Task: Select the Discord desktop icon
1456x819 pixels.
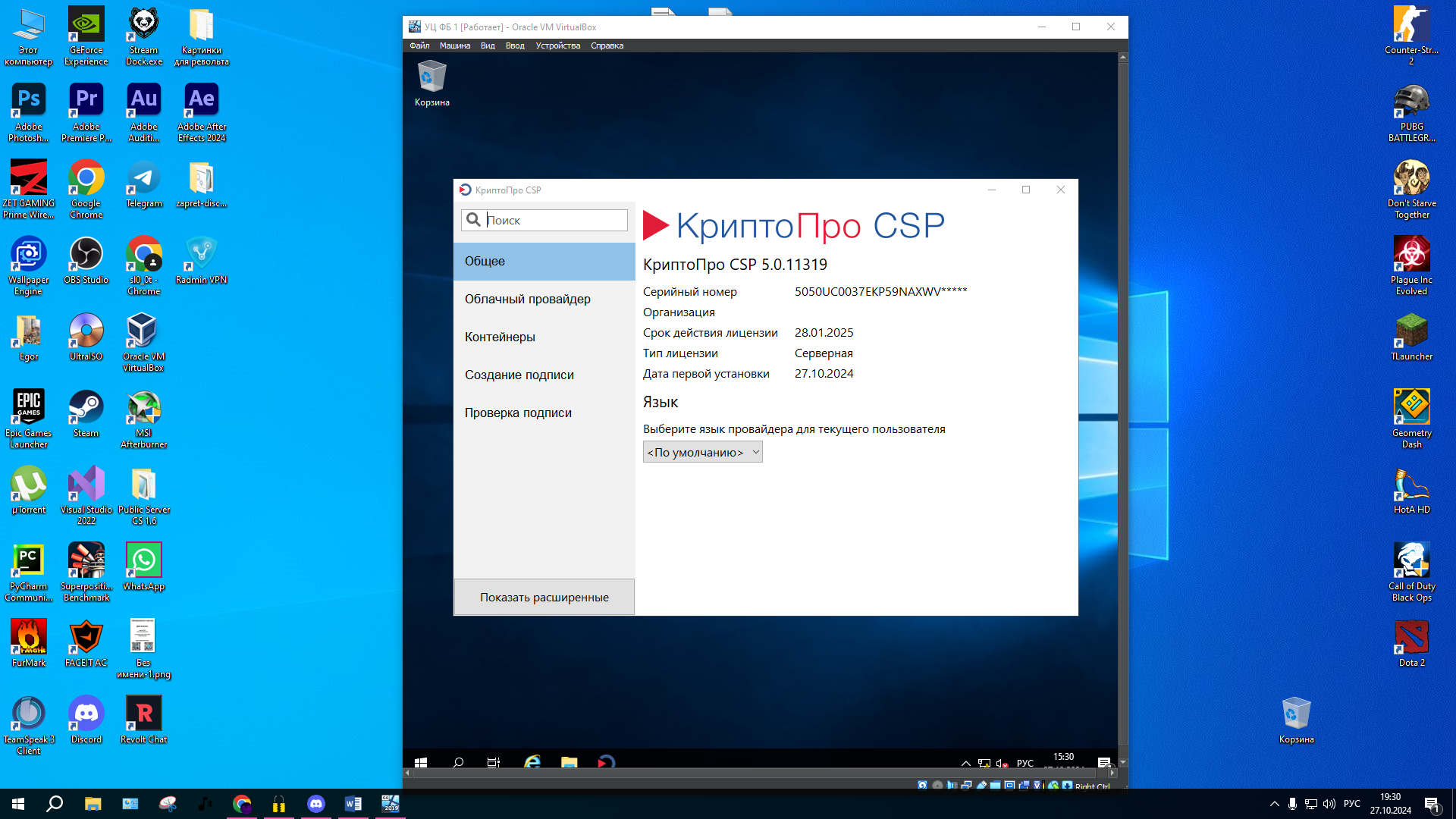Action: click(86, 720)
